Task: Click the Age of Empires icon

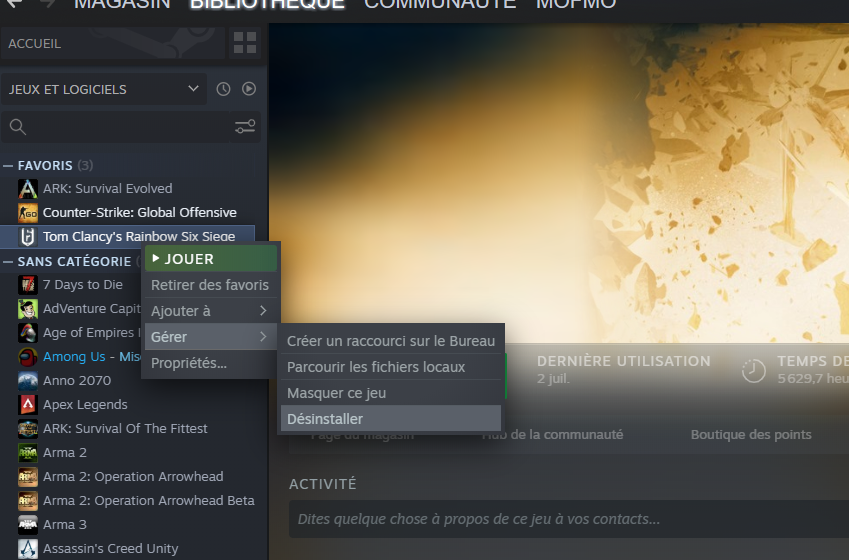Action: coord(28,333)
